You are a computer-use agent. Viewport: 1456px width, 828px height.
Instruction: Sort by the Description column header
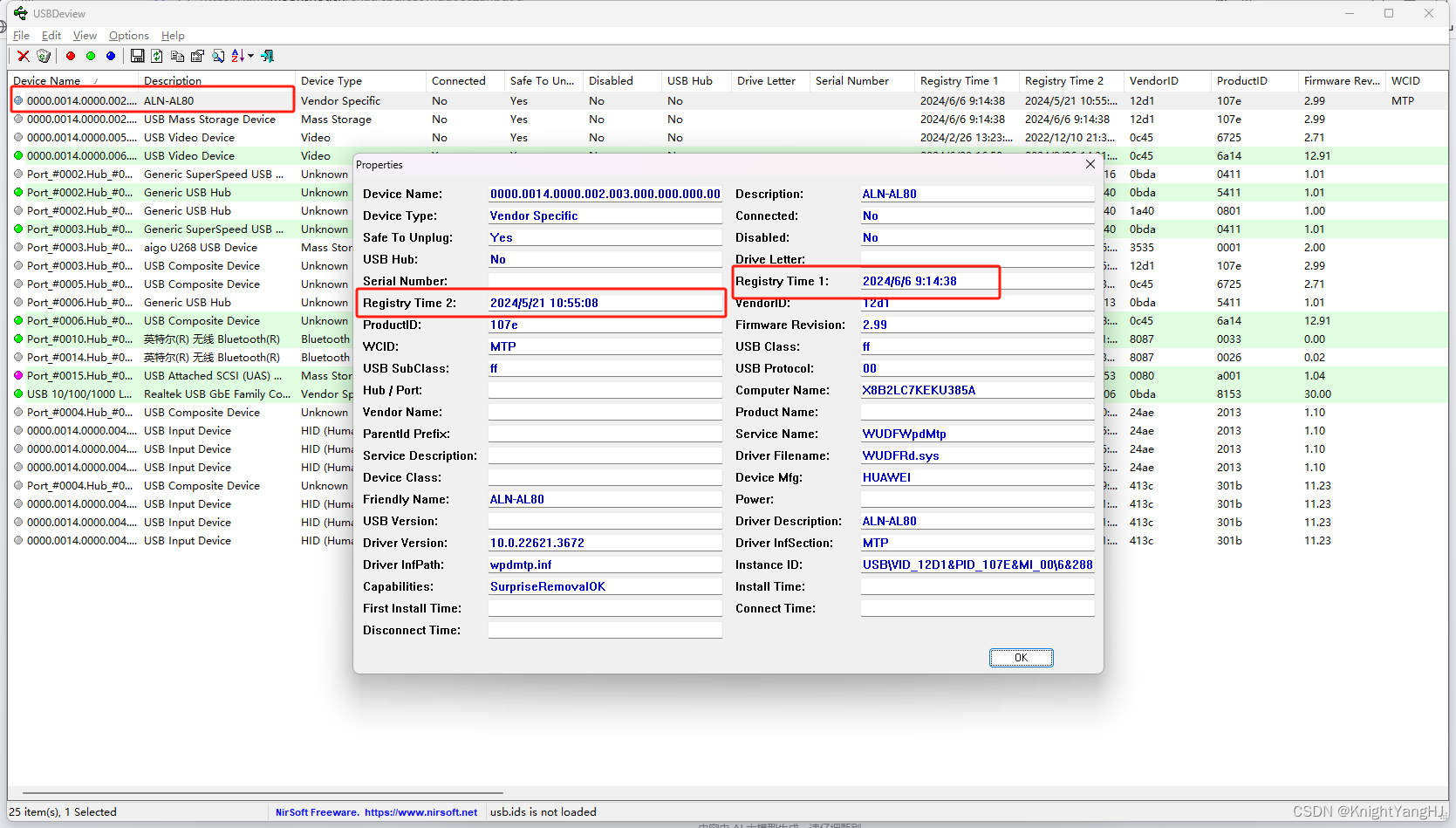coord(216,80)
